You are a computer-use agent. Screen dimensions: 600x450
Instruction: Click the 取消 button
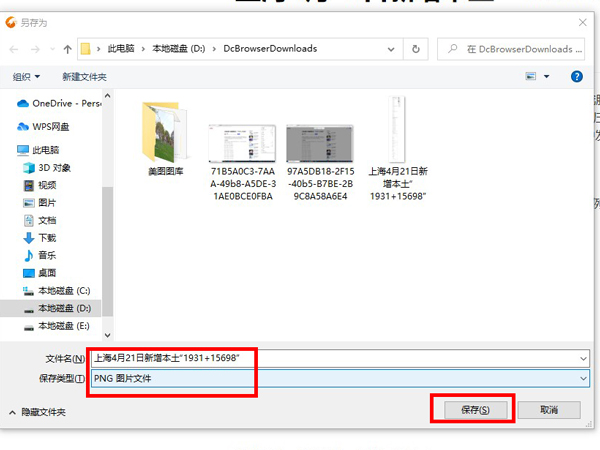click(549, 410)
